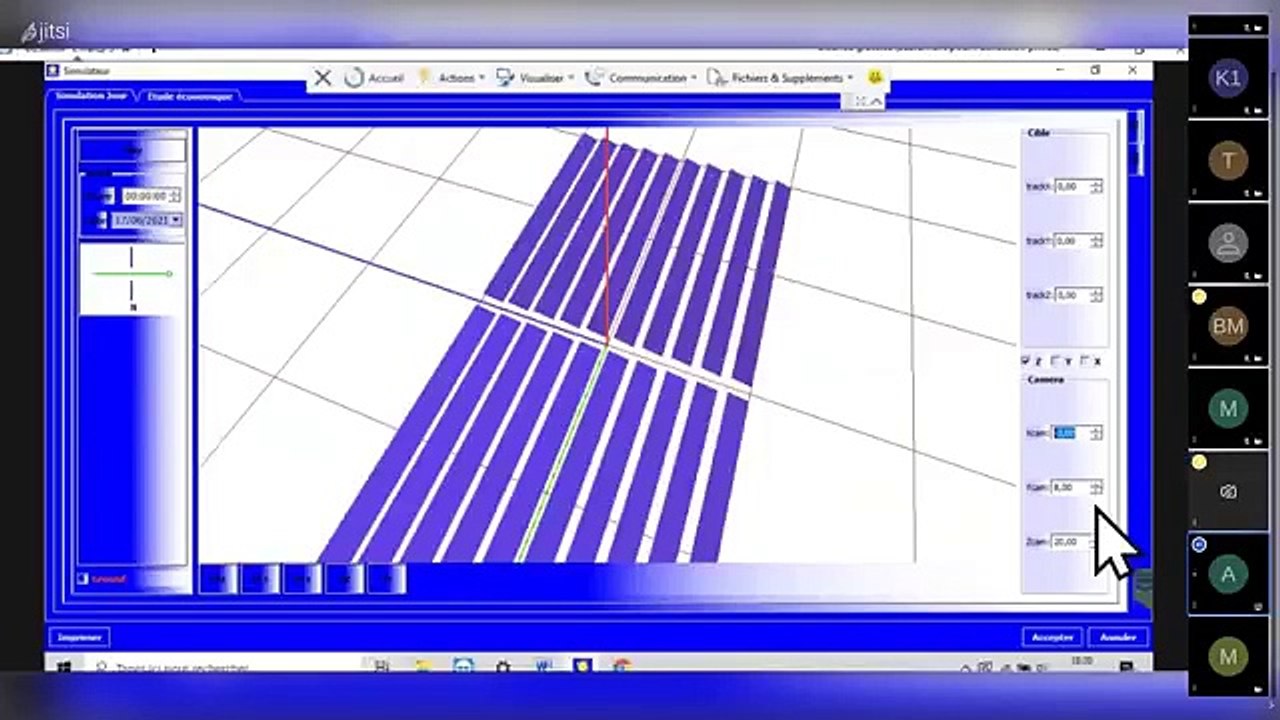Toggle the Y axis checkbox
Viewport: 1280px width, 720px height.
(1056, 360)
